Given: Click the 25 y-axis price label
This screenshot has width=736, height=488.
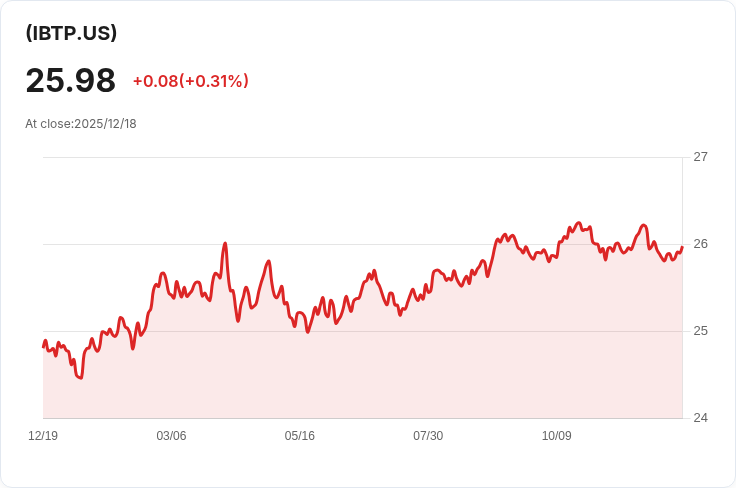Looking at the screenshot, I should [x=700, y=331].
